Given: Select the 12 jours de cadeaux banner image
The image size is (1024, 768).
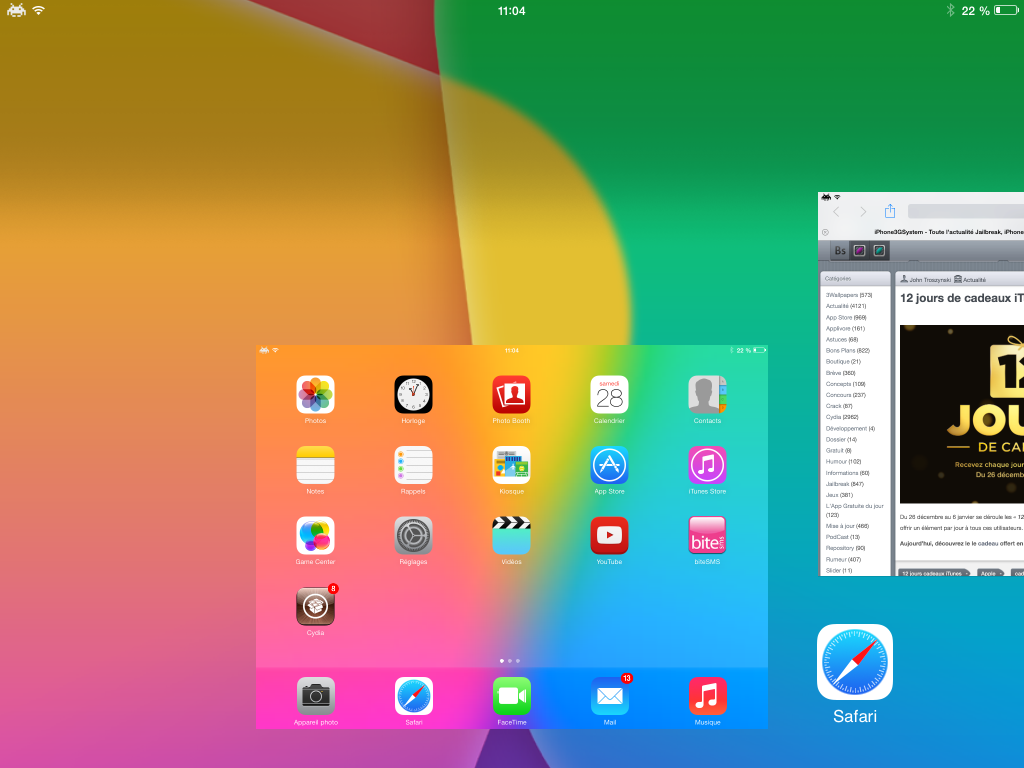Looking at the screenshot, I should [x=961, y=413].
